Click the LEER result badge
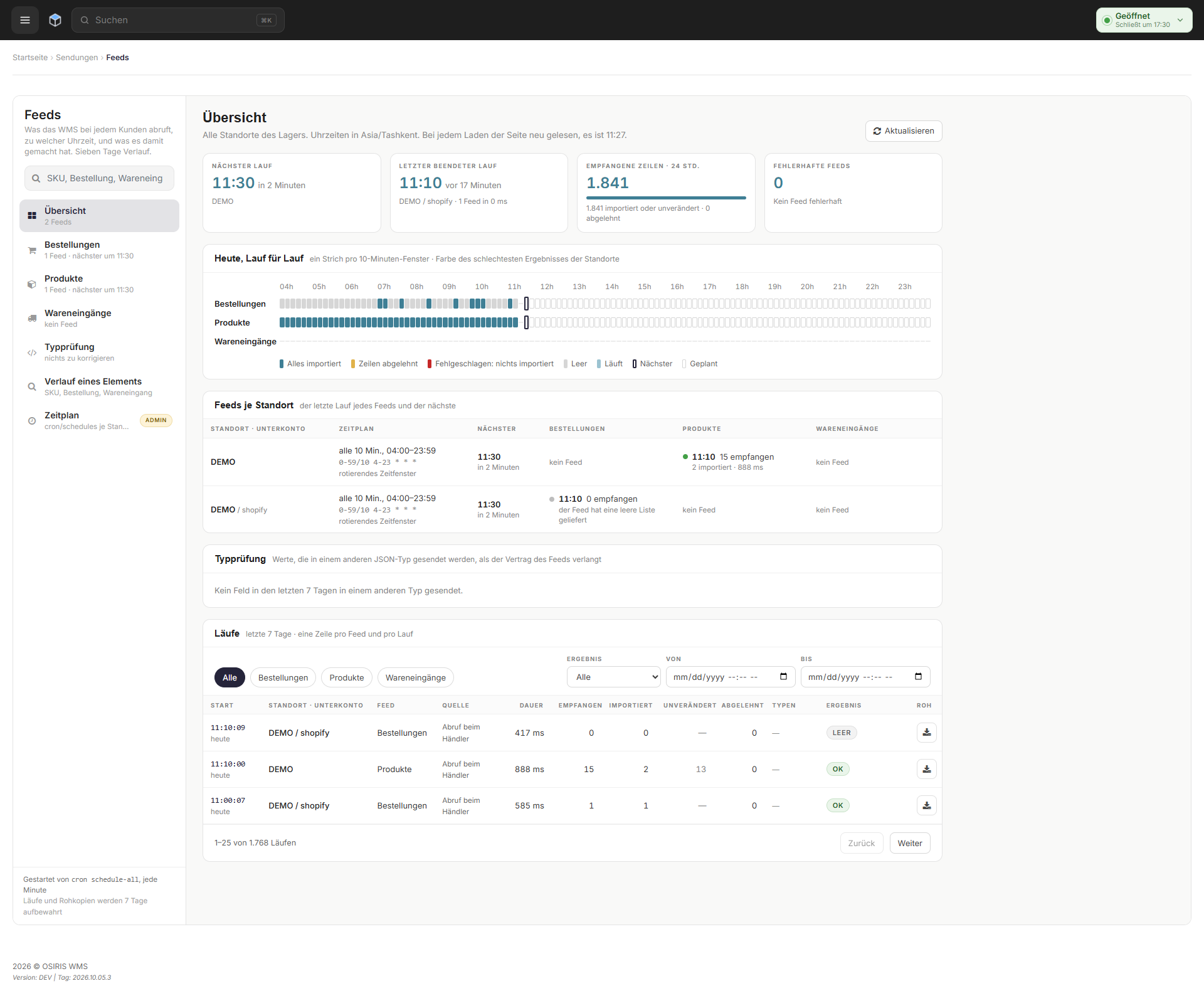 click(841, 733)
